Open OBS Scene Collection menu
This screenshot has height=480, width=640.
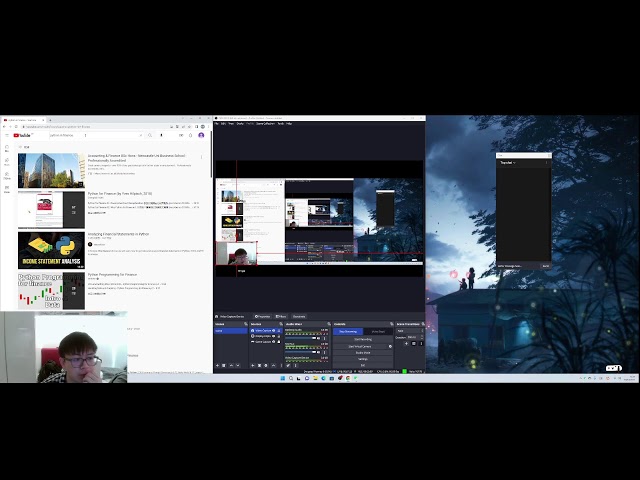pyautogui.click(x=265, y=123)
